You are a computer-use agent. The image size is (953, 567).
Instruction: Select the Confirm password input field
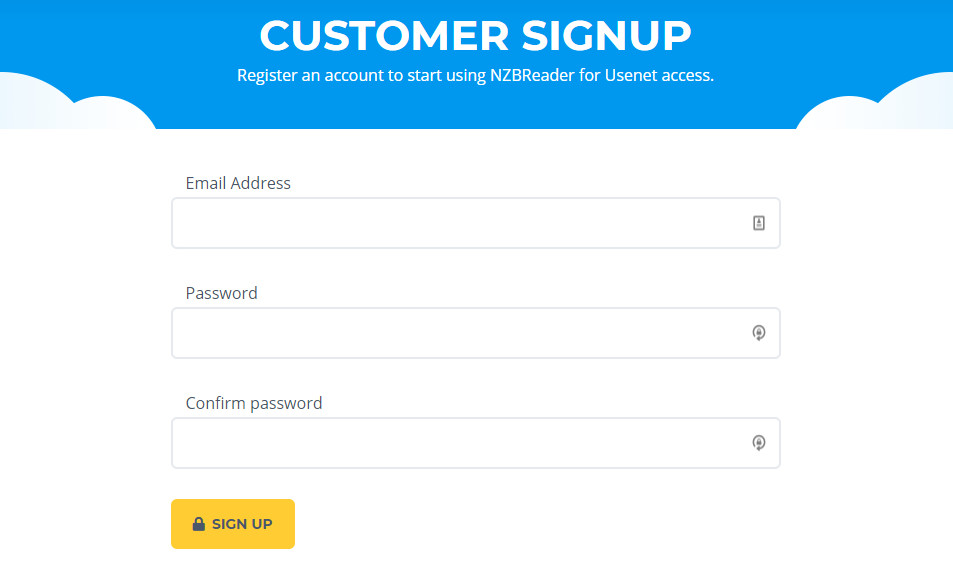[460, 443]
